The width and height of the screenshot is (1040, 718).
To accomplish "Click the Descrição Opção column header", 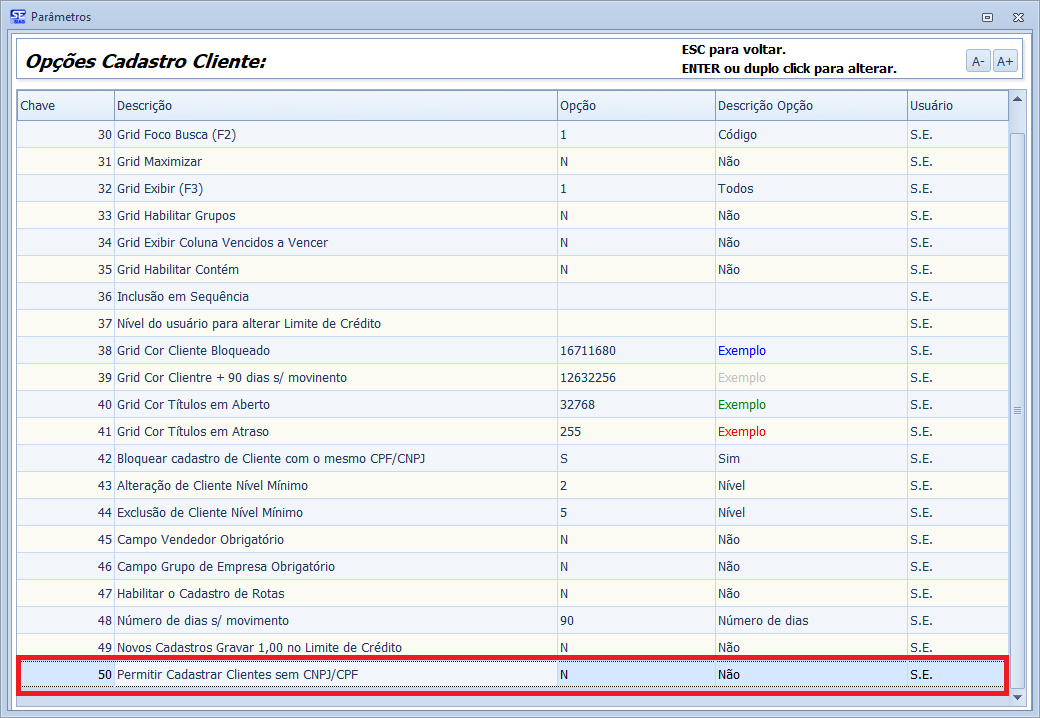I will click(810, 106).
